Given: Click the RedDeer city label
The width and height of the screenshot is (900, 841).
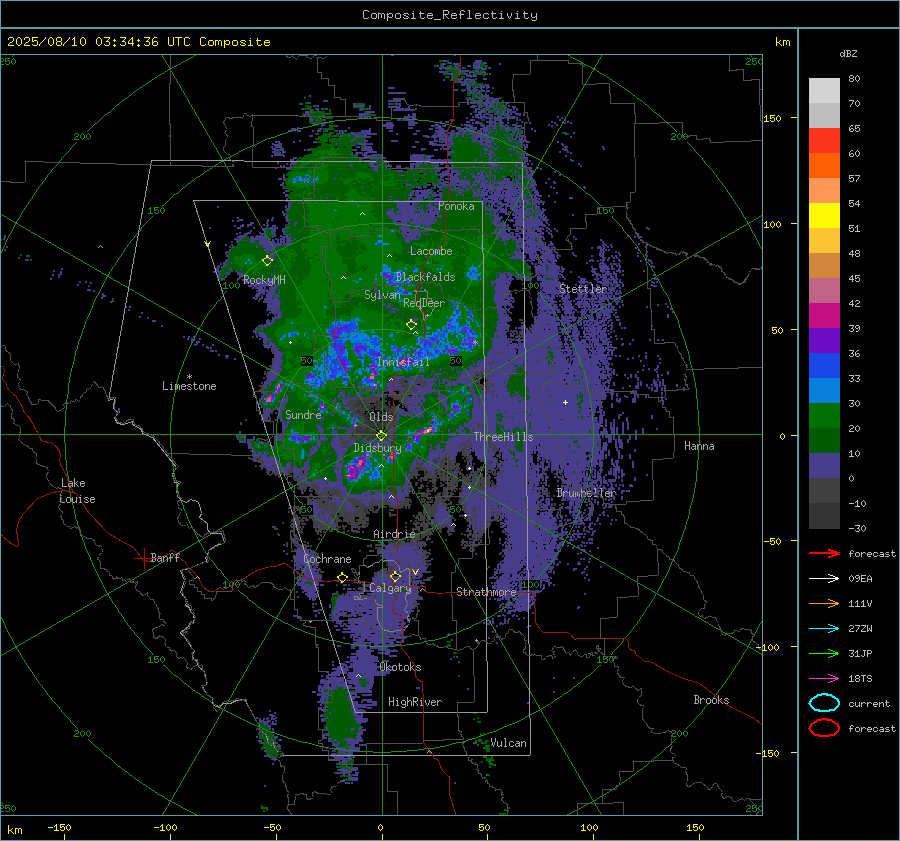Looking at the screenshot, I should pyautogui.click(x=424, y=303).
